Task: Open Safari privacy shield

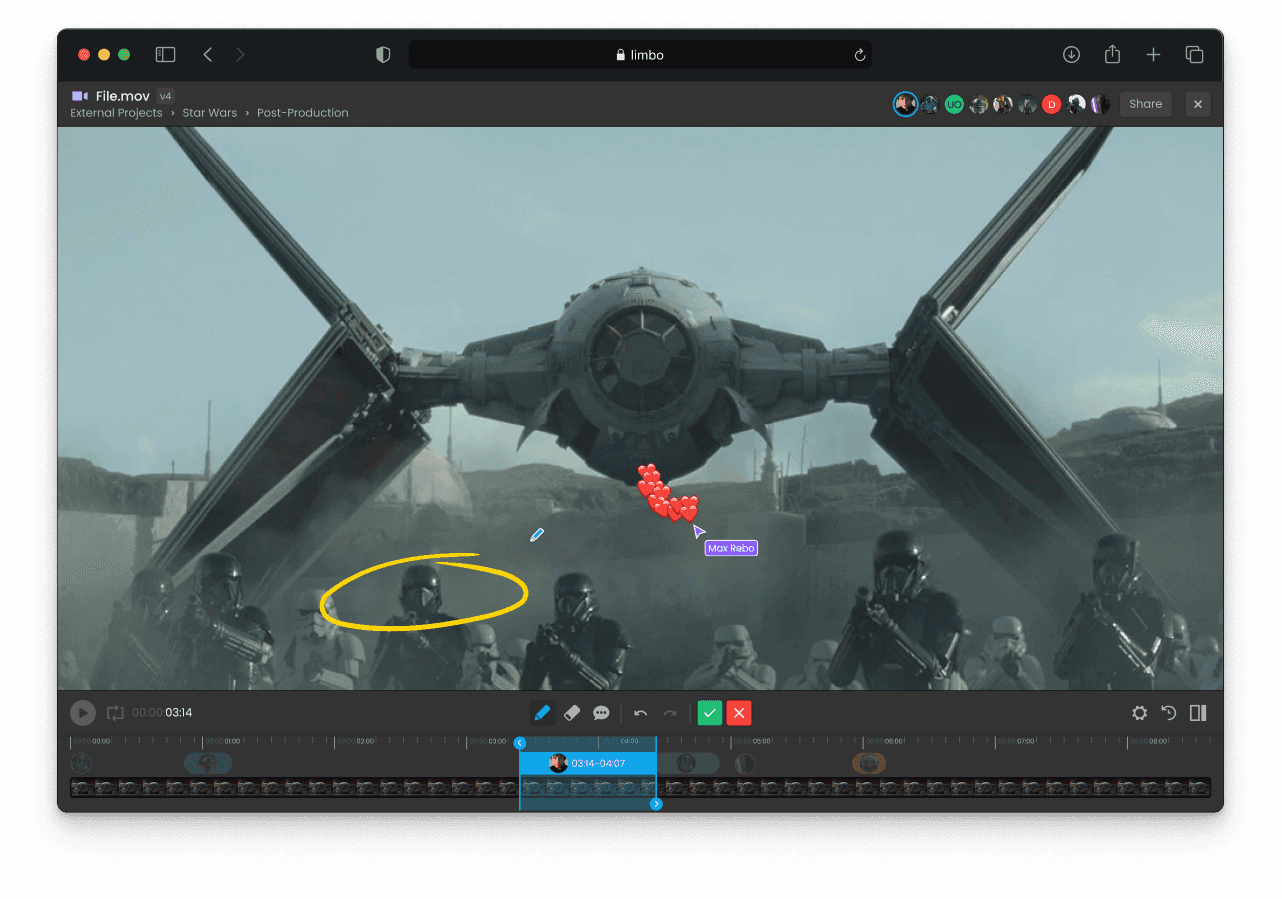Action: (383, 55)
